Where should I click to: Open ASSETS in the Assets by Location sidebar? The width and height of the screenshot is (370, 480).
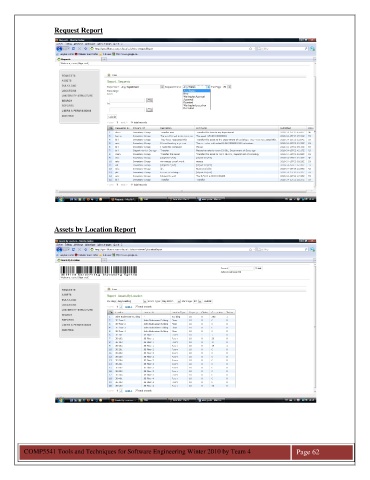coord(66,295)
